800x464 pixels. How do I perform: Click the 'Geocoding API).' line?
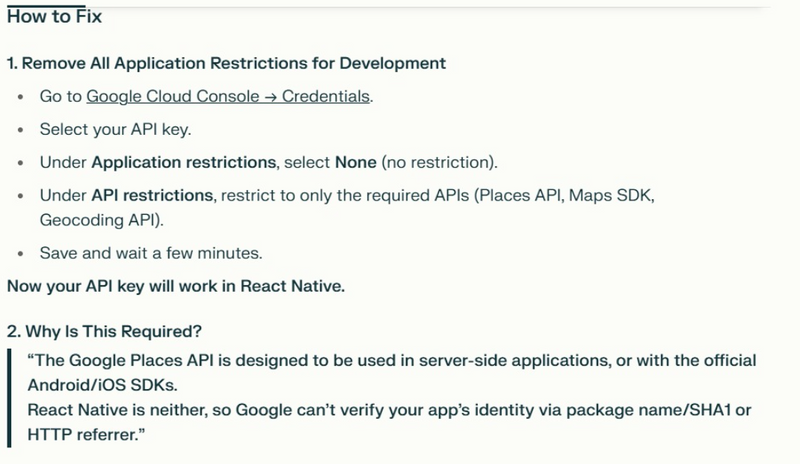[102, 220]
